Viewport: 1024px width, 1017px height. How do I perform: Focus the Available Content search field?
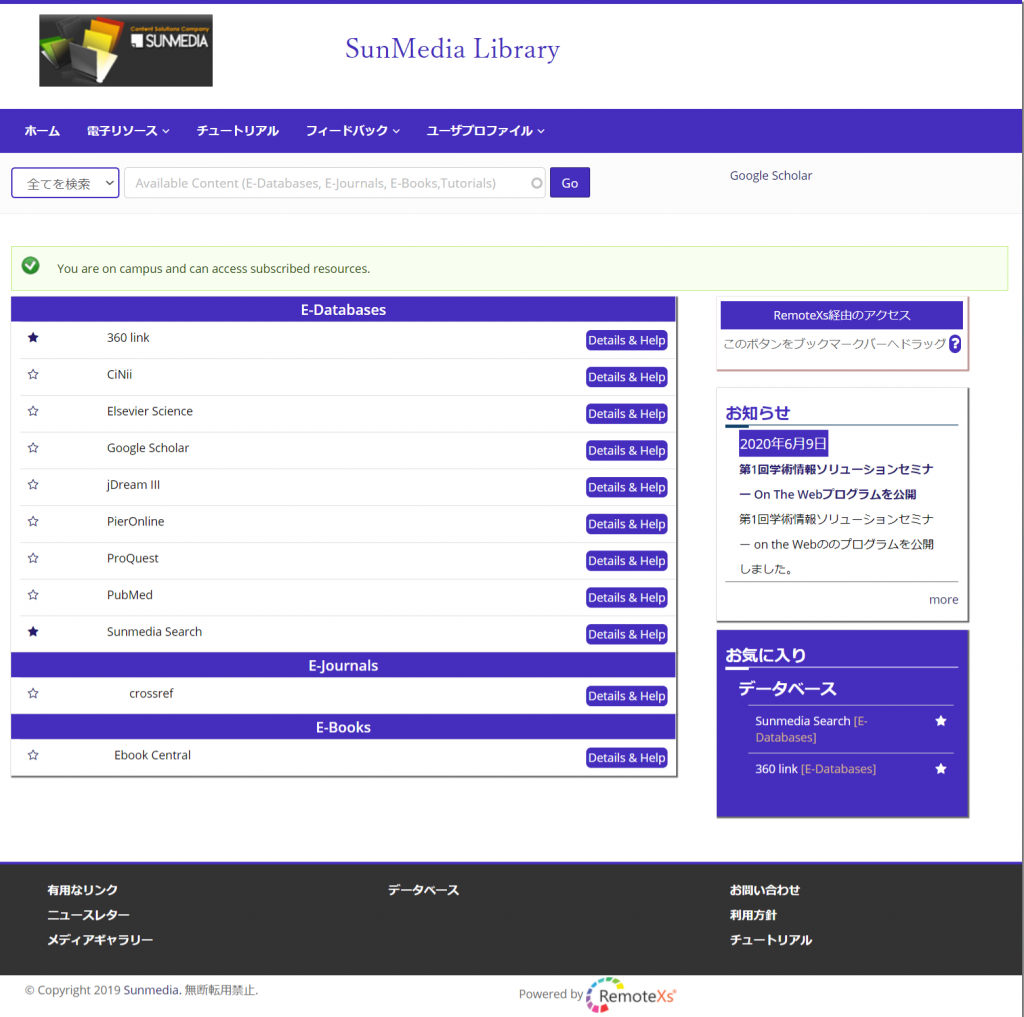[x=334, y=183]
